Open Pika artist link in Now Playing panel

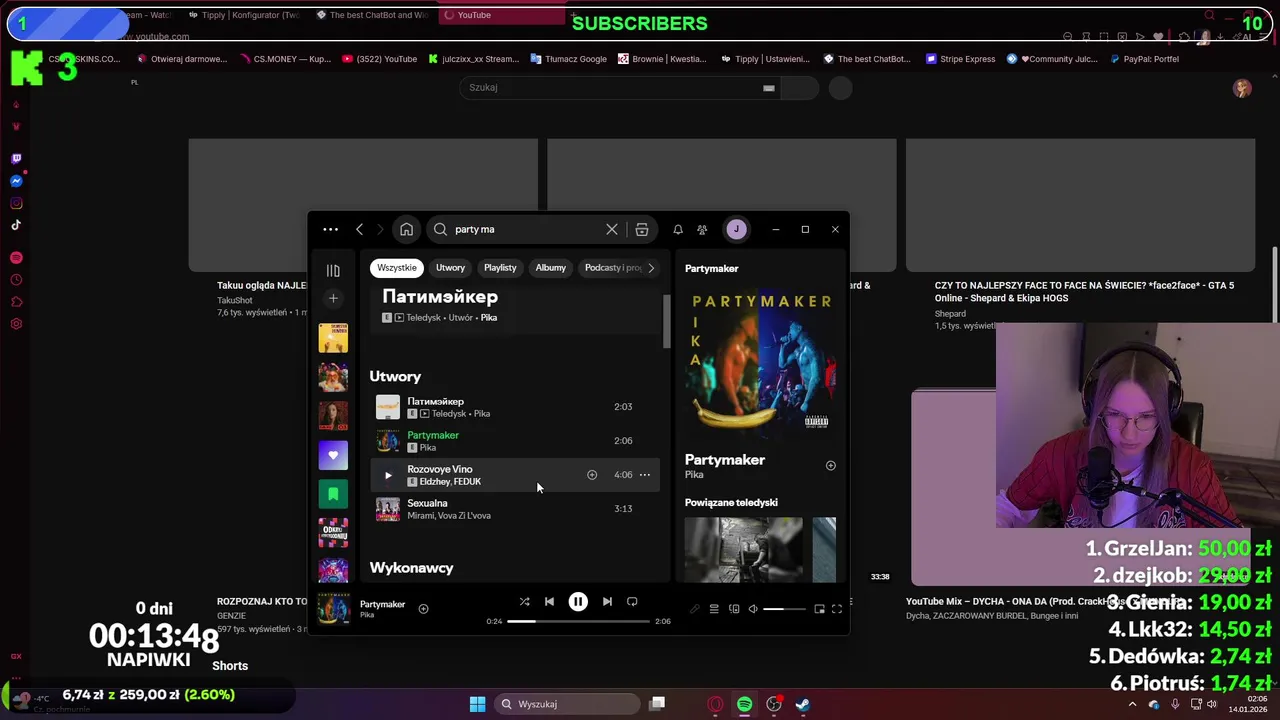tap(694, 475)
